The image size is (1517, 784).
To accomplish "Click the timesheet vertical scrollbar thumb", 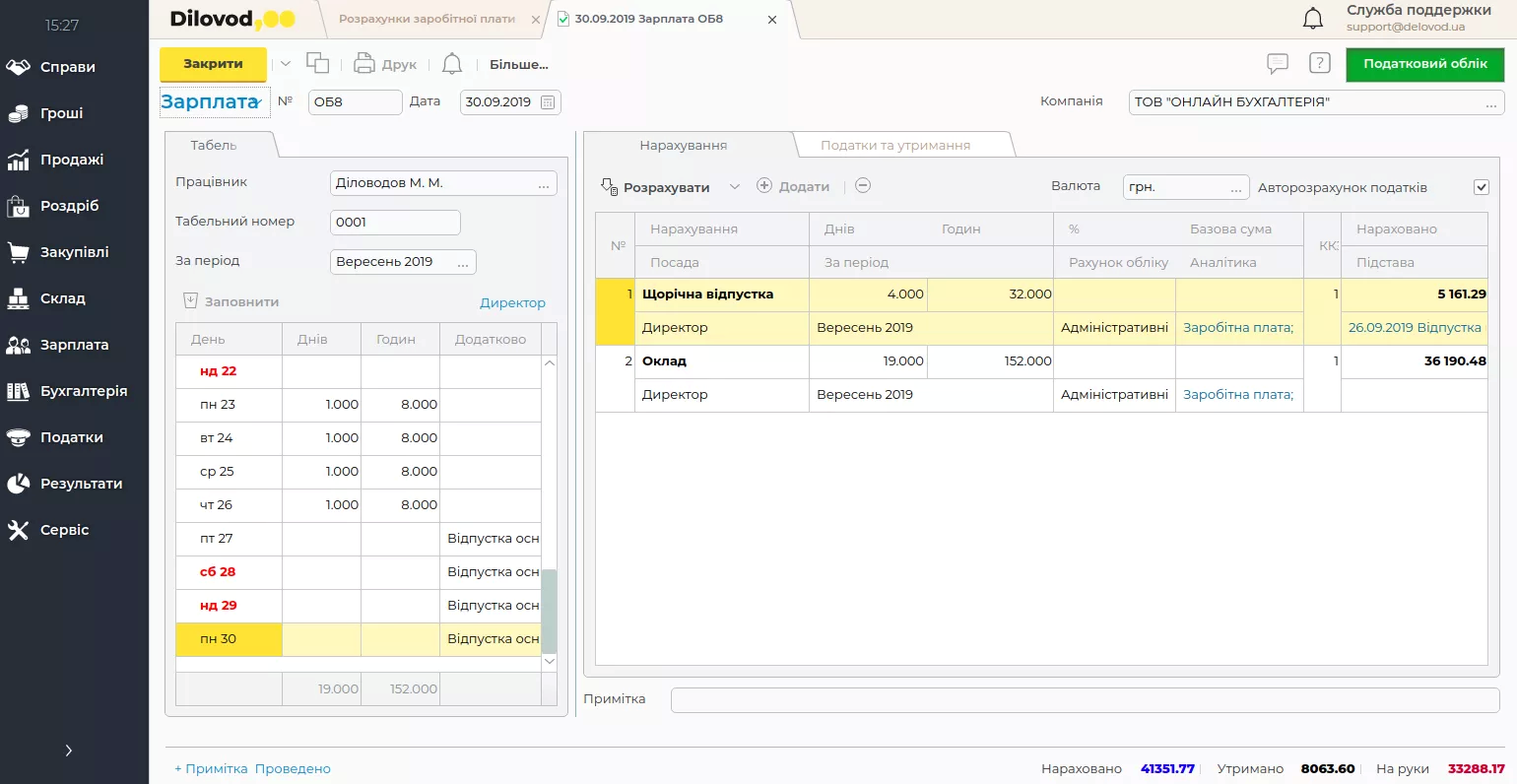I will click(x=549, y=611).
